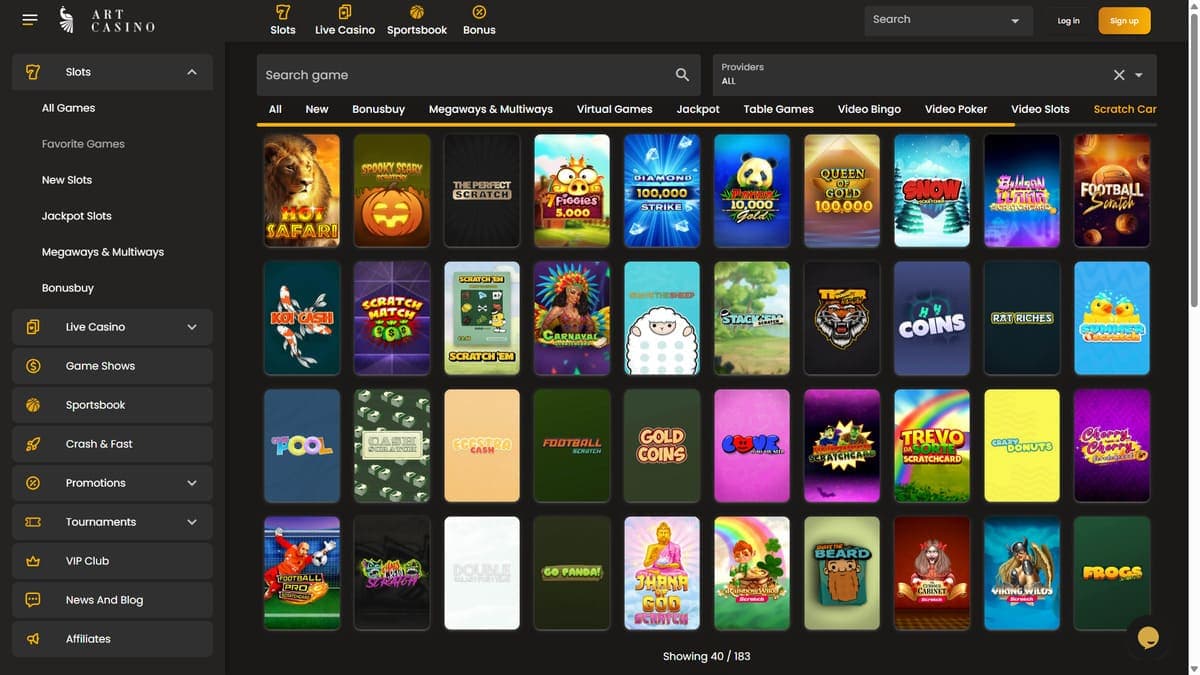Image resolution: width=1200 pixels, height=675 pixels.
Task: Expand the Live Casino sidebar section
Action: pyautogui.click(x=192, y=327)
